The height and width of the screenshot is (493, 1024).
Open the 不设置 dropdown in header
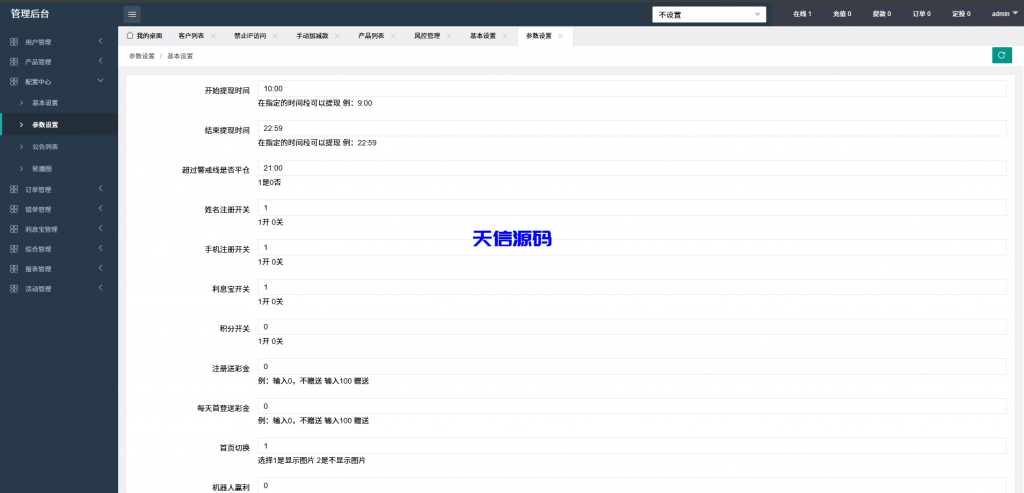coord(709,14)
